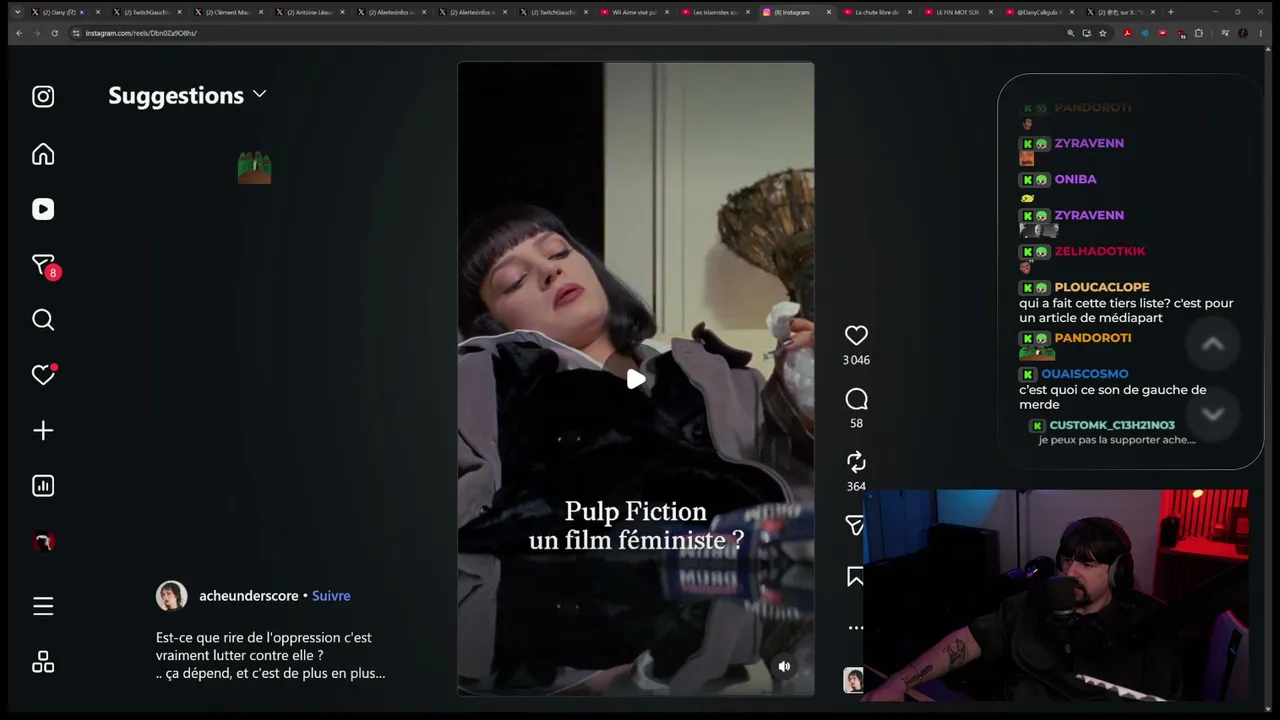
Task: Go to previous reel with up arrow
Action: click(1212, 345)
